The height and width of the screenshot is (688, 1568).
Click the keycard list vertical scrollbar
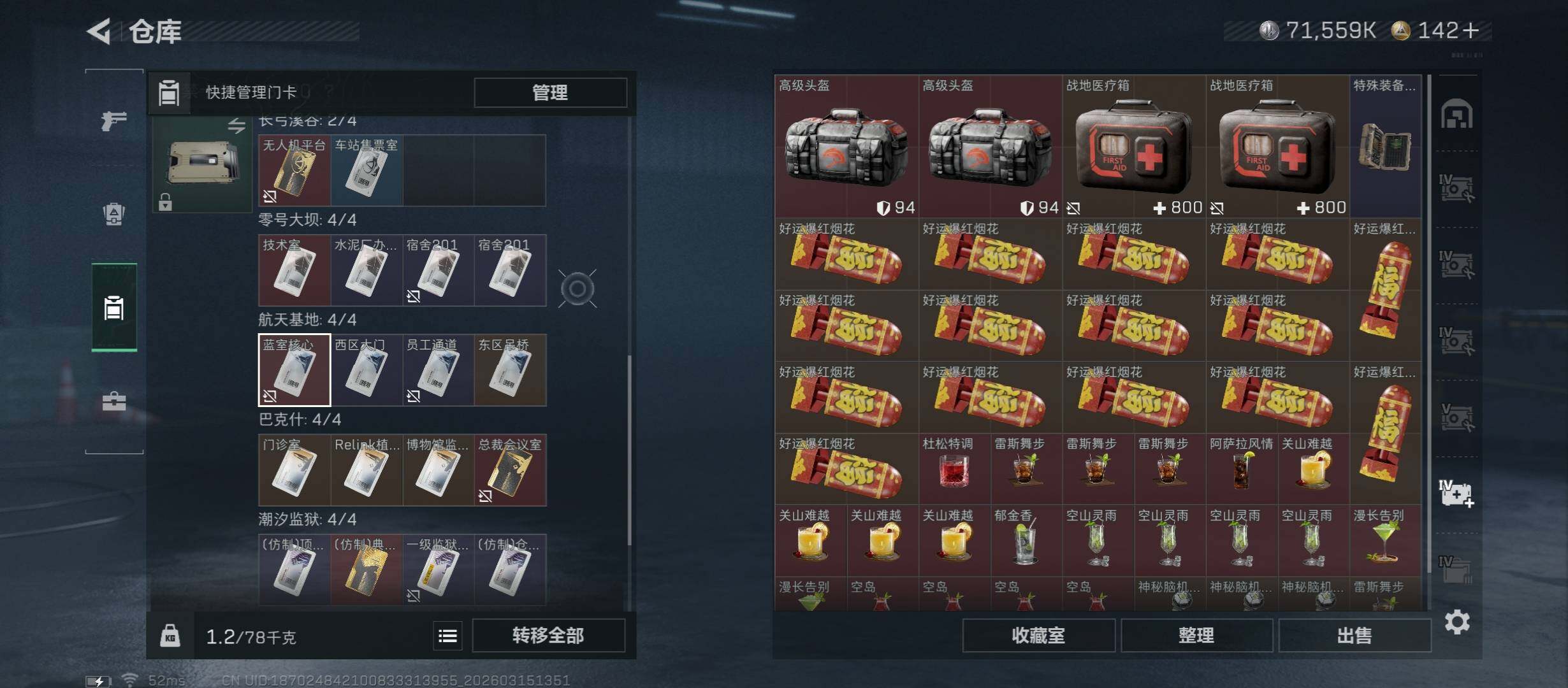tap(630, 449)
